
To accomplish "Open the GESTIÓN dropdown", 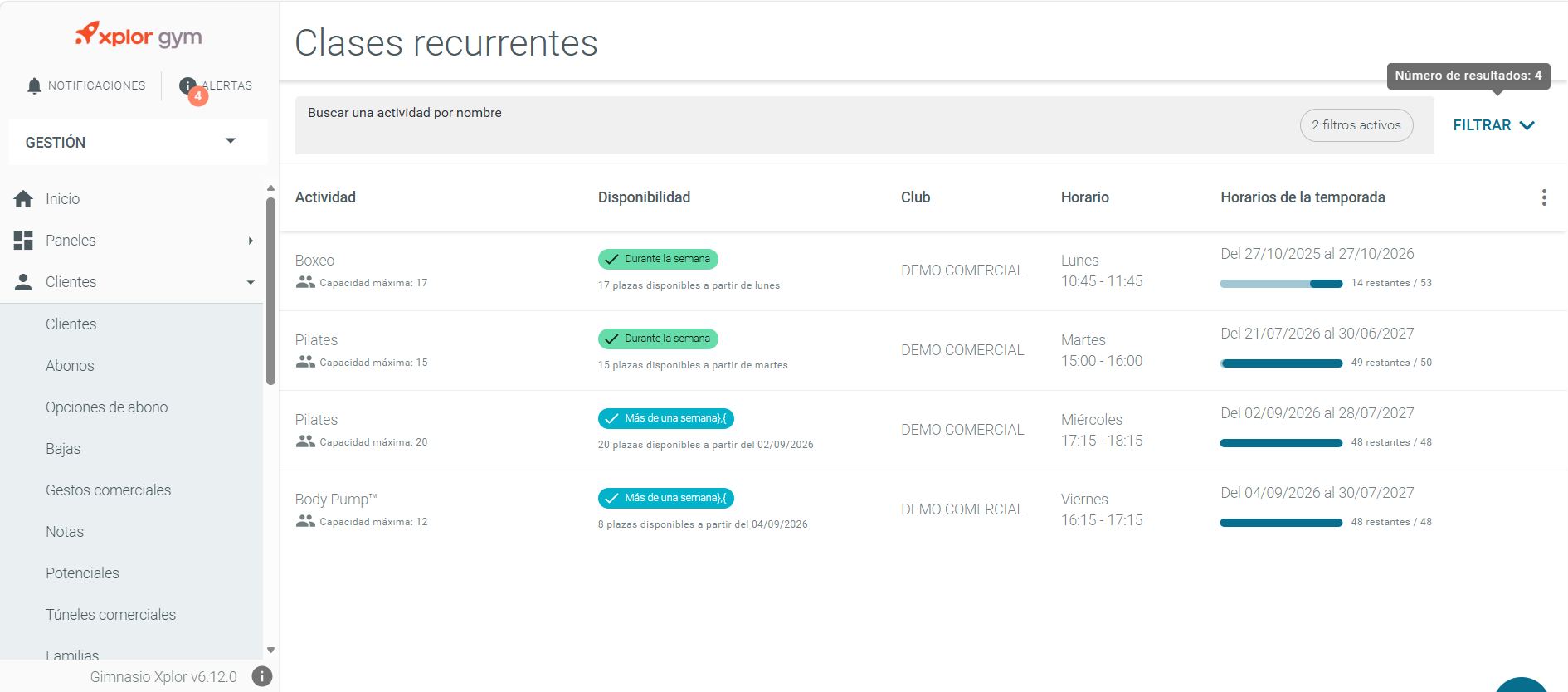I will pos(139,142).
